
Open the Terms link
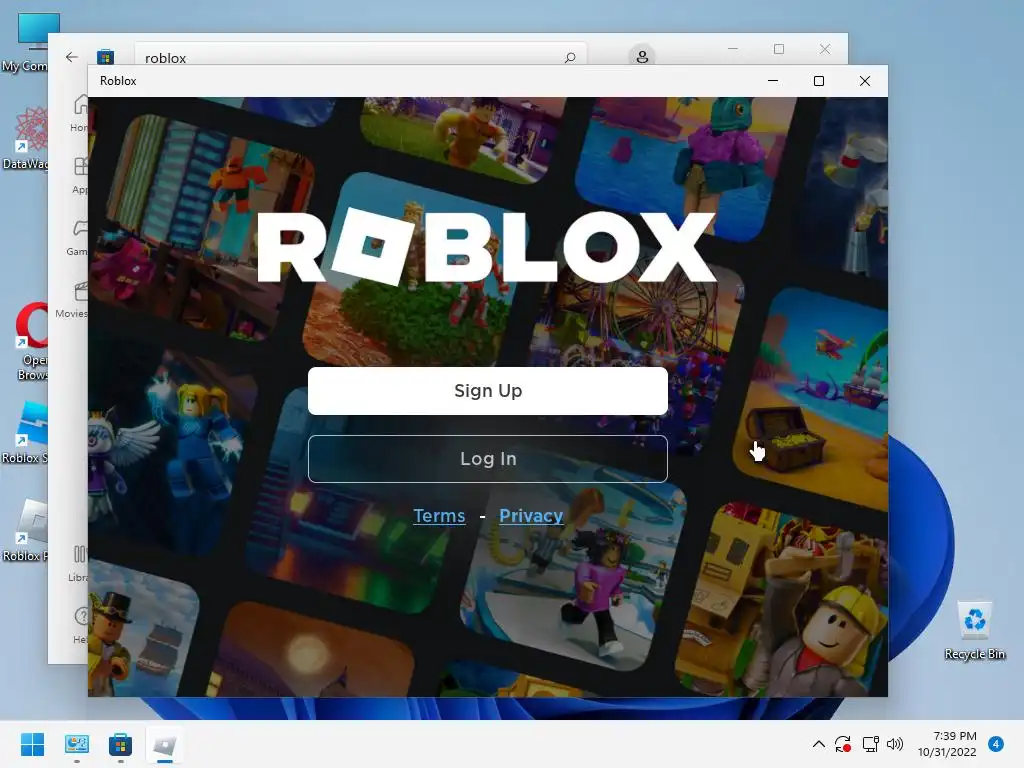(440, 515)
